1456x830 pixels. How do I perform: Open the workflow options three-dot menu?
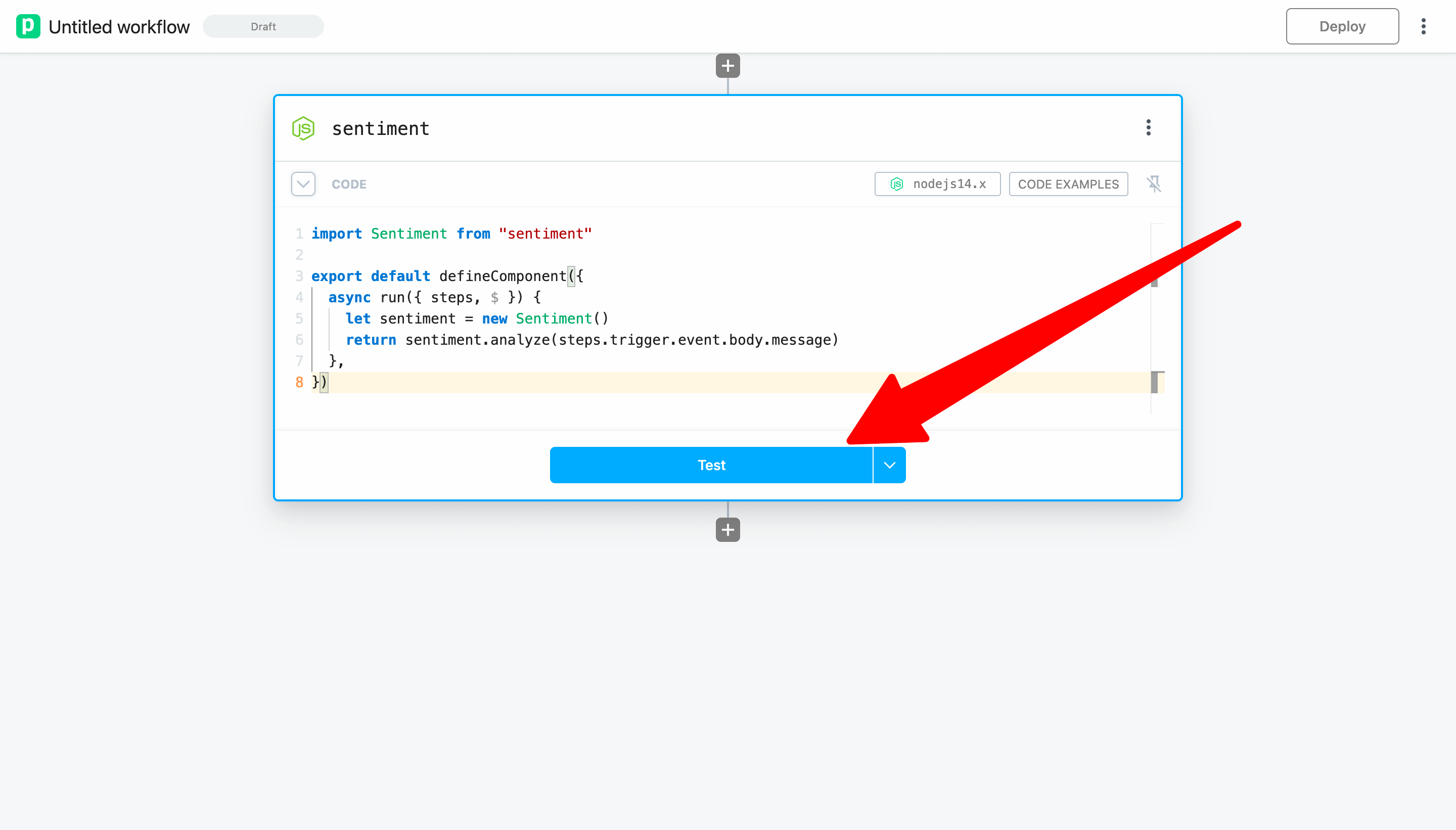click(1423, 27)
